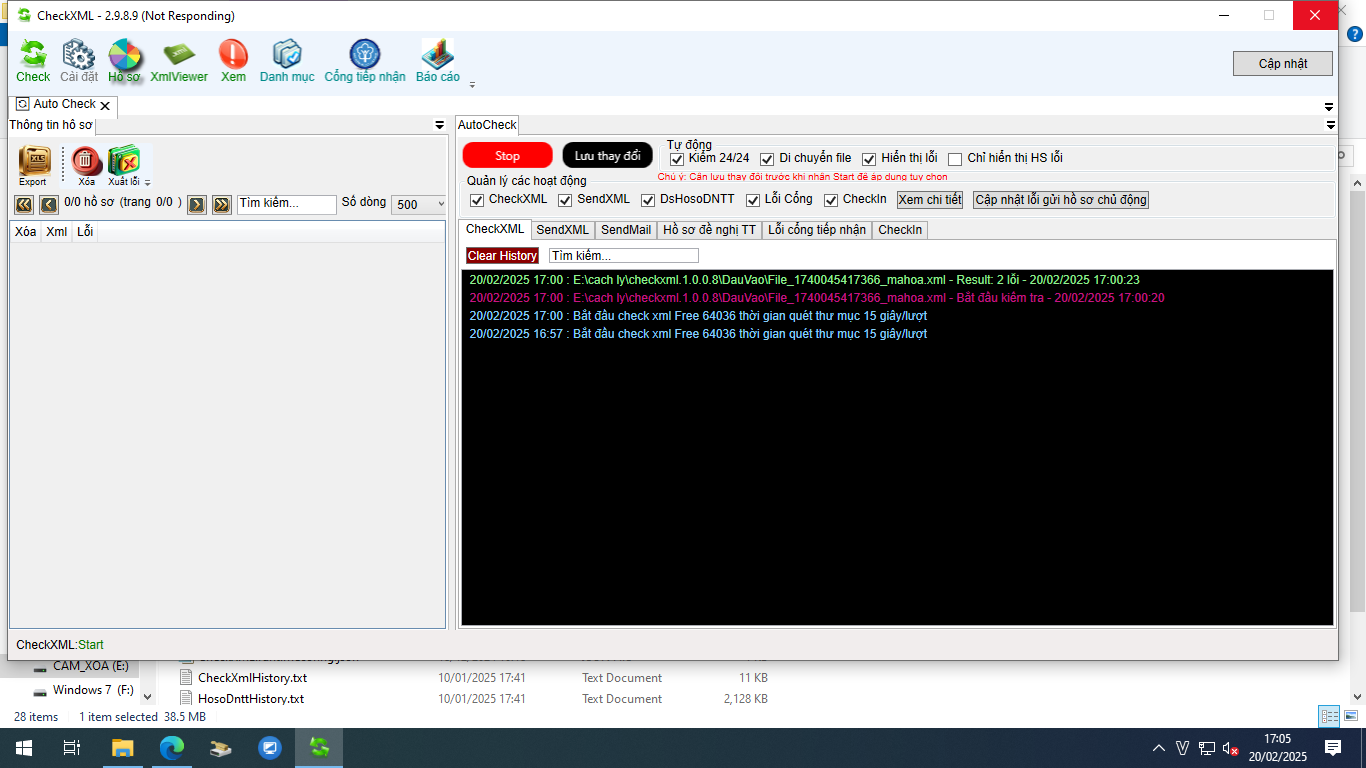Toggle the SendXML activity checkbox
The image size is (1366, 768).
[566, 200]
